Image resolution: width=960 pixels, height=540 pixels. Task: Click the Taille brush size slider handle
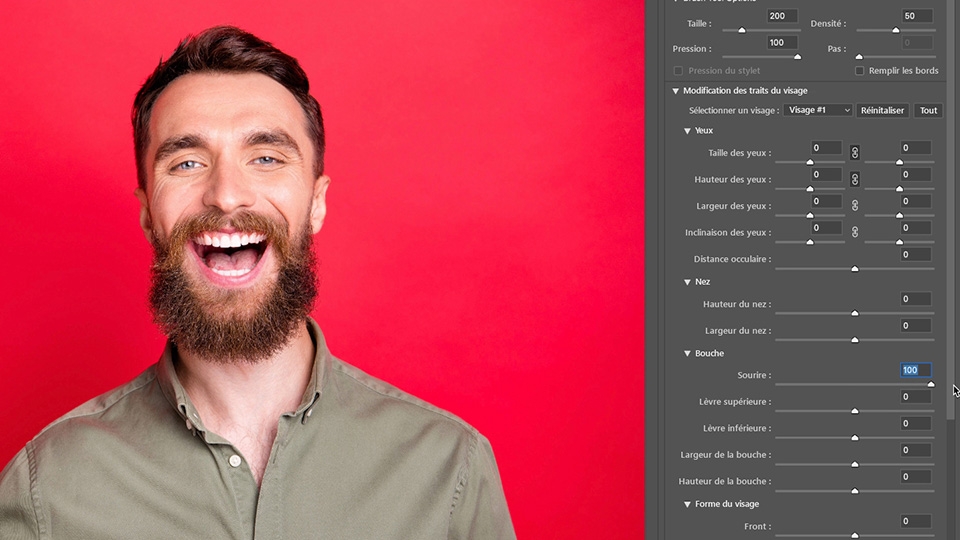(741, 30)
